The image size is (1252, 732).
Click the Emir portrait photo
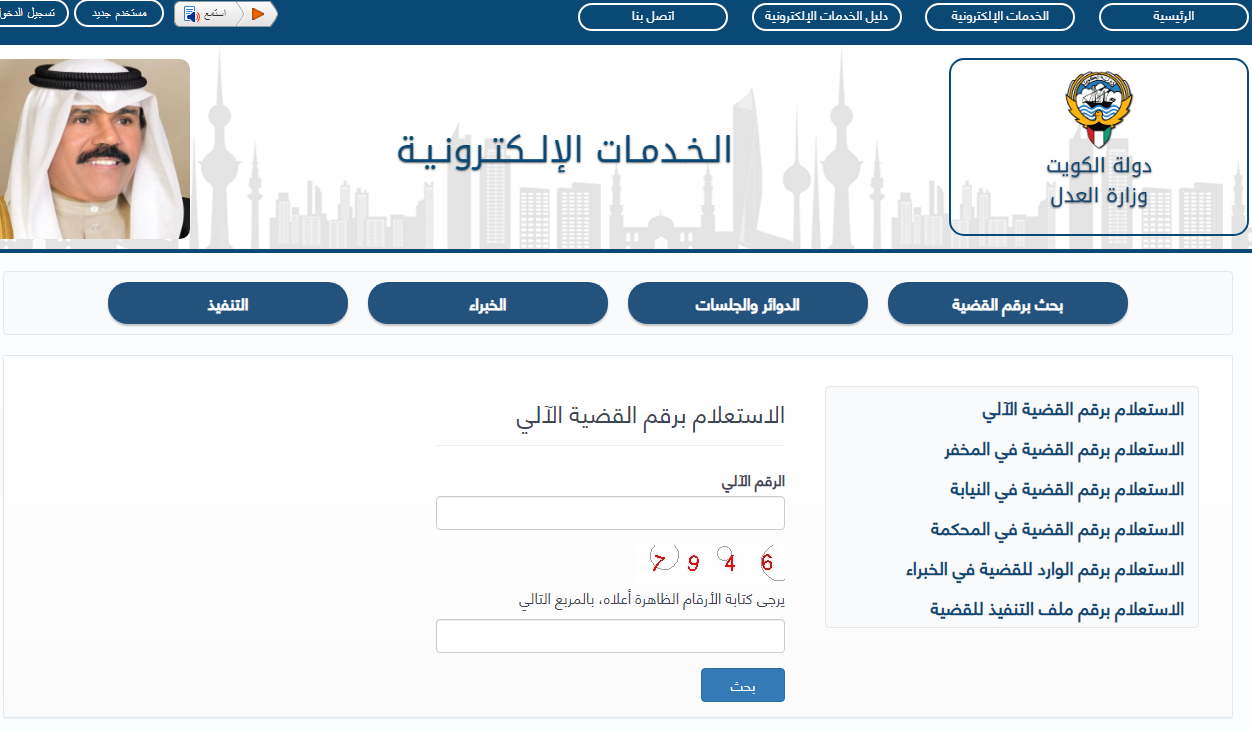point(93,149)
